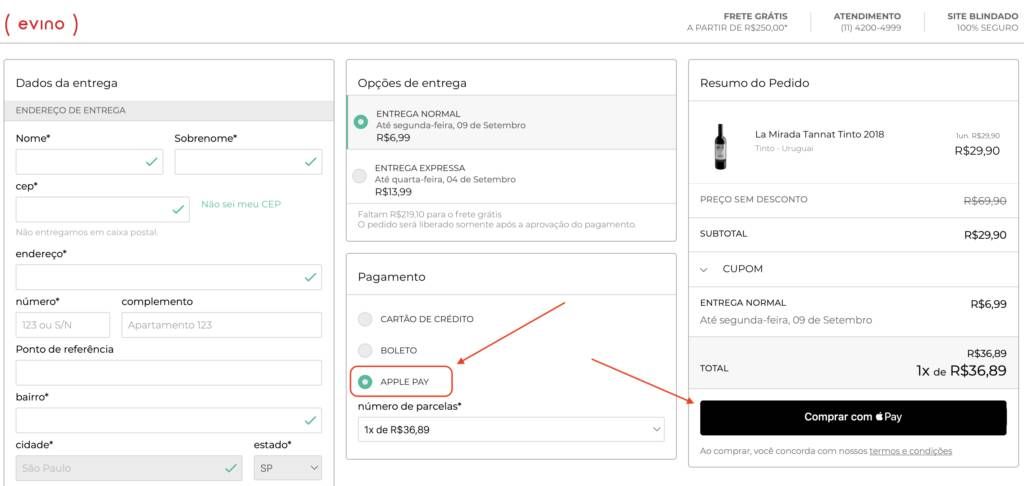The width and height of the screenshot is (1024, 486).
Task: Open the evino logo homepage link
Action: click(x=41, y=24)
